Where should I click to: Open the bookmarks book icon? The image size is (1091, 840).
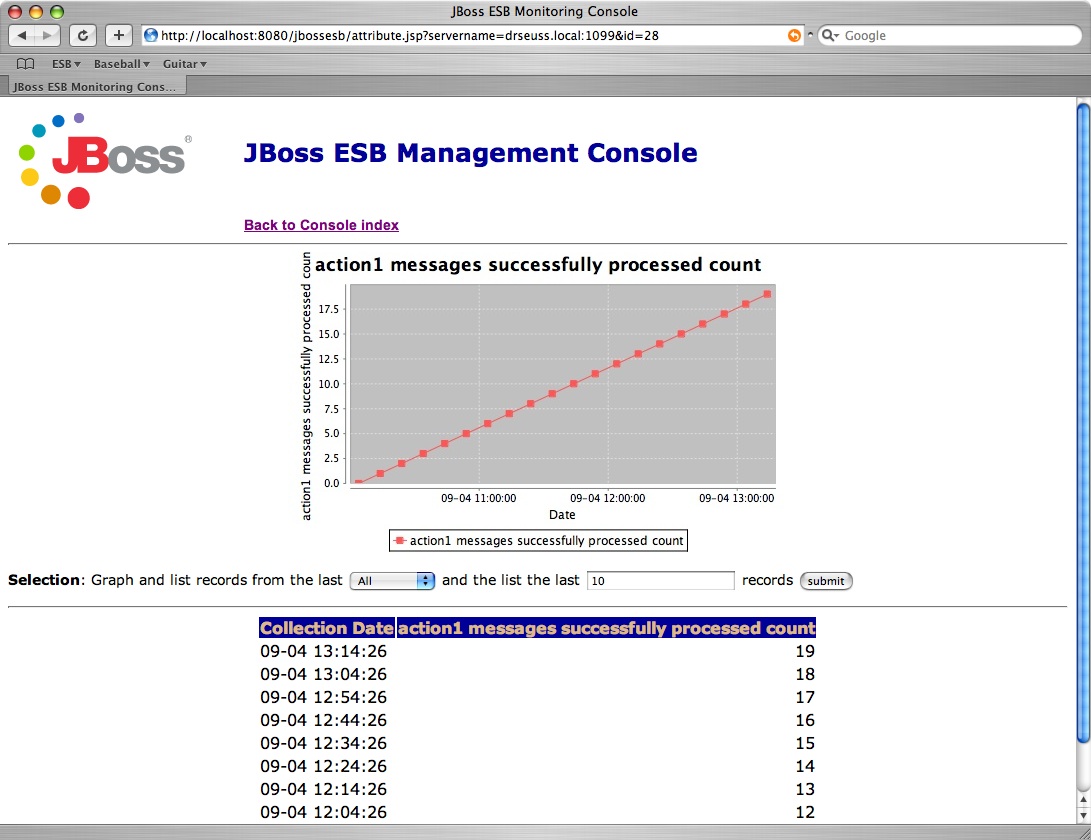click(x=26, y=64)
